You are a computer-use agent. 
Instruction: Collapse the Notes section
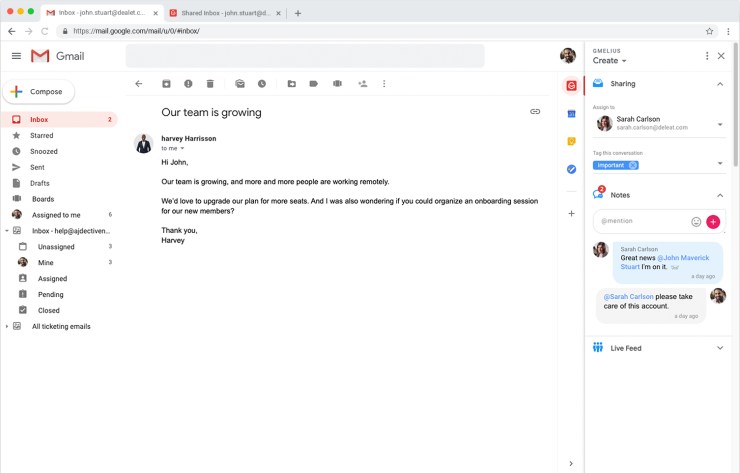coord(720,195)
